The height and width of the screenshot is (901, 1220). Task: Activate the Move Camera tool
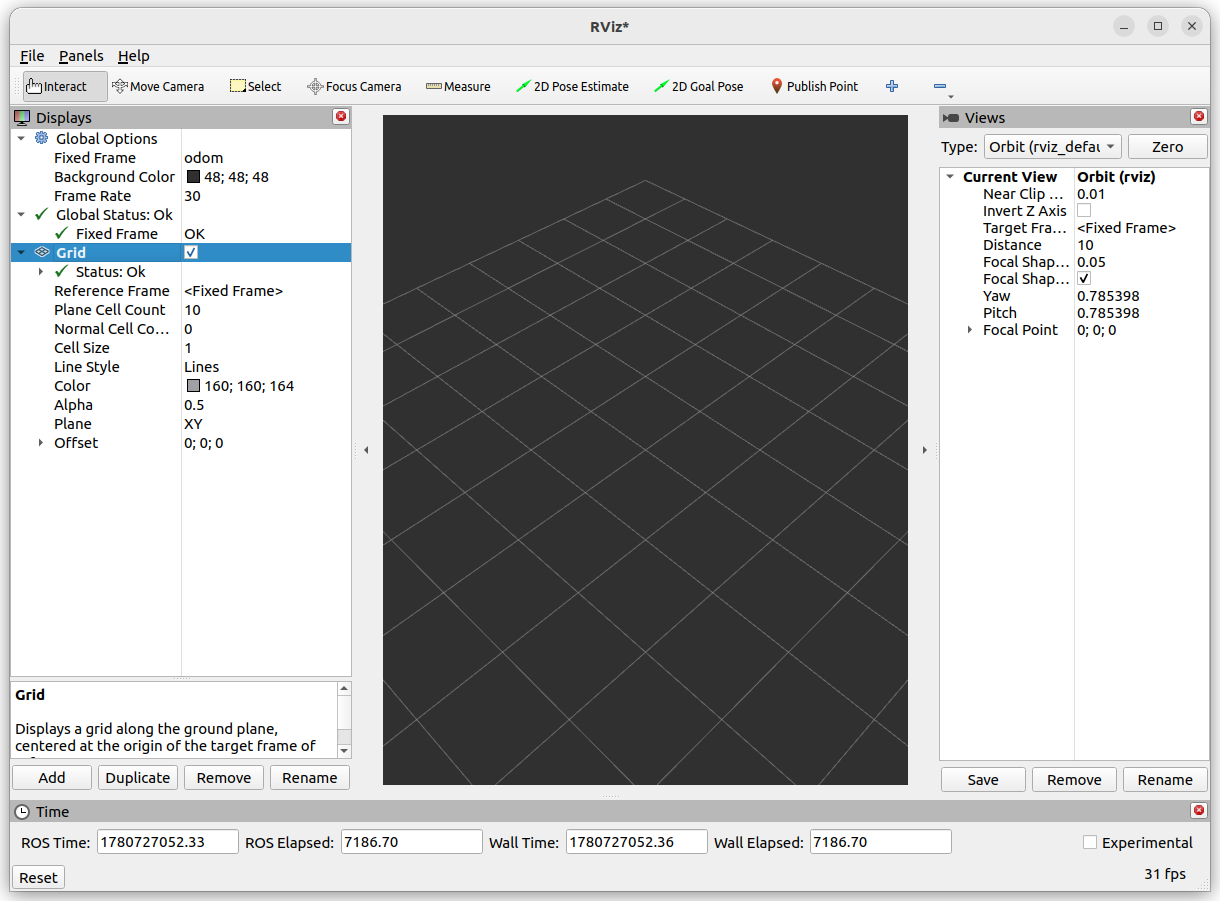158,86
